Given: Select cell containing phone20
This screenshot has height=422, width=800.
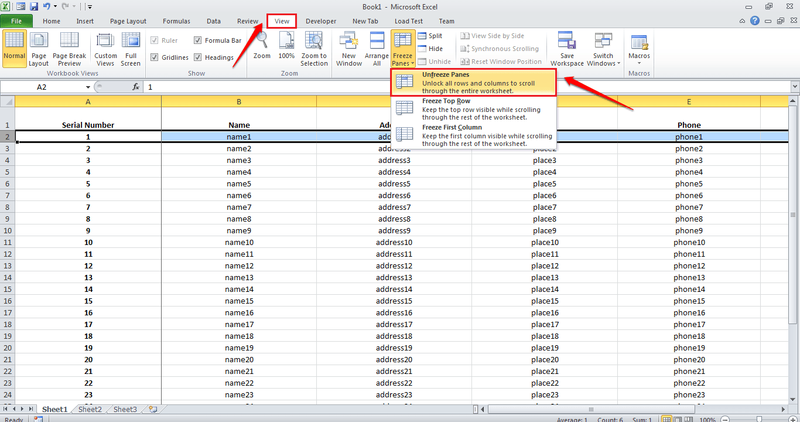Looking at the screenshot, I should point(689,360).
